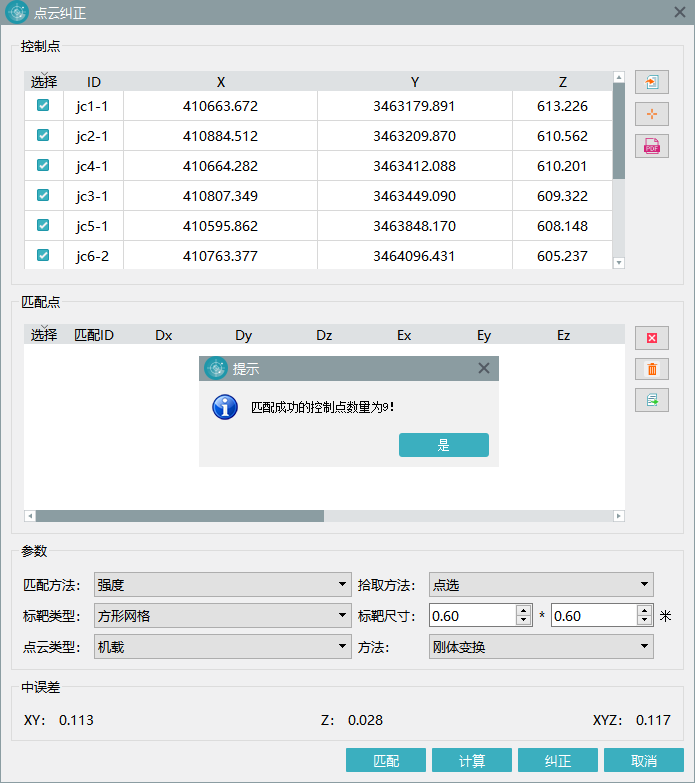Click the import control points file icon
Viewport: 695px width, 783px height.
tap(651, 82)
